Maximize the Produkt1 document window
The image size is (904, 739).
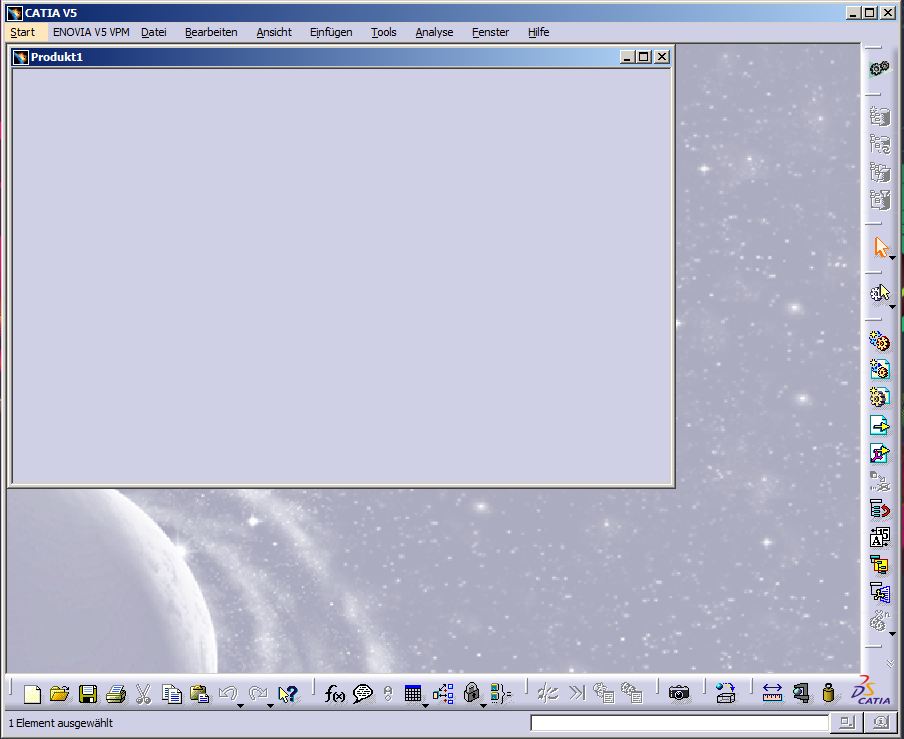[x=644, y=56]
